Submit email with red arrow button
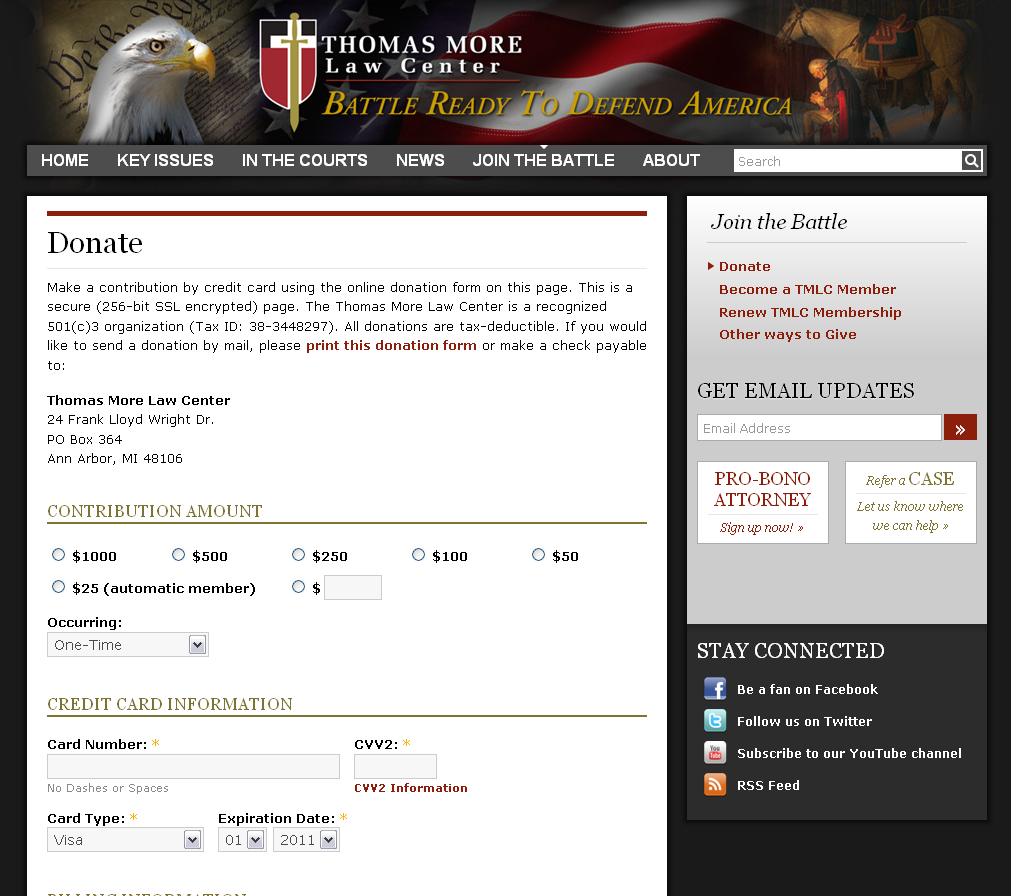The image size is (1011, 896). point(960,428)
